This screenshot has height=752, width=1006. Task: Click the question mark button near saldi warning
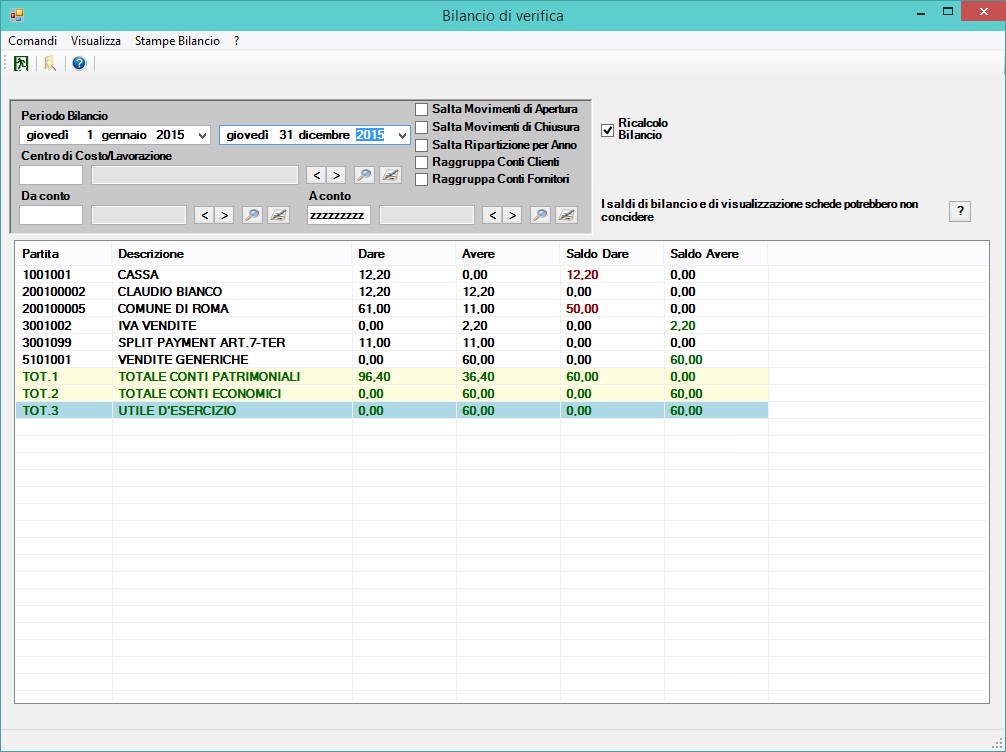point(959,211)
